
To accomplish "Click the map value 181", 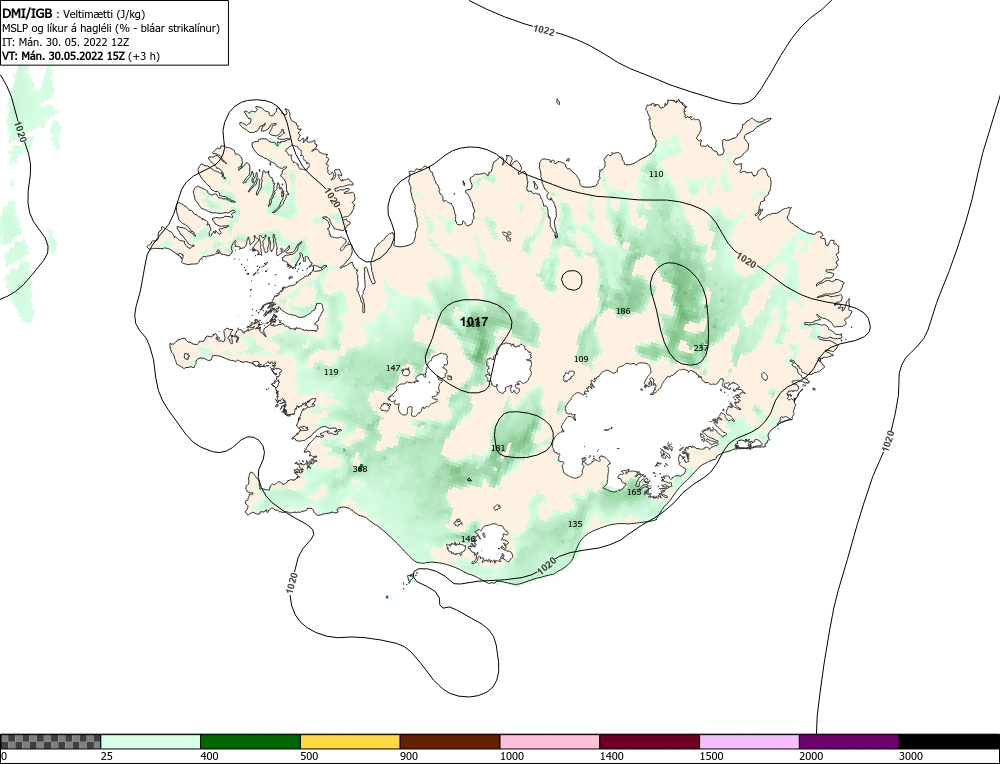I will pos(498,448).
